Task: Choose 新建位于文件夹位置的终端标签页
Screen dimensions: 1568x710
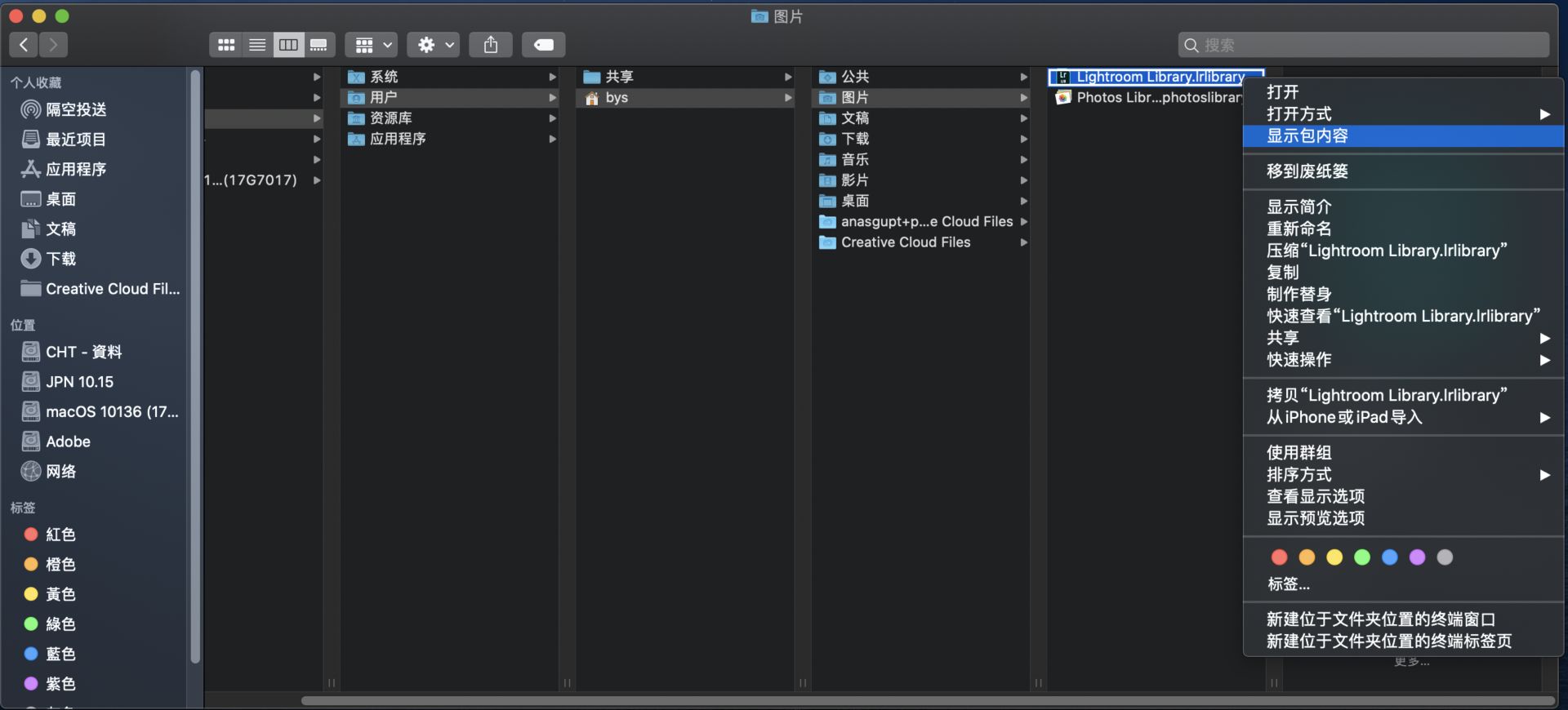Action: pyautogui.click(x=1403, y=641)
